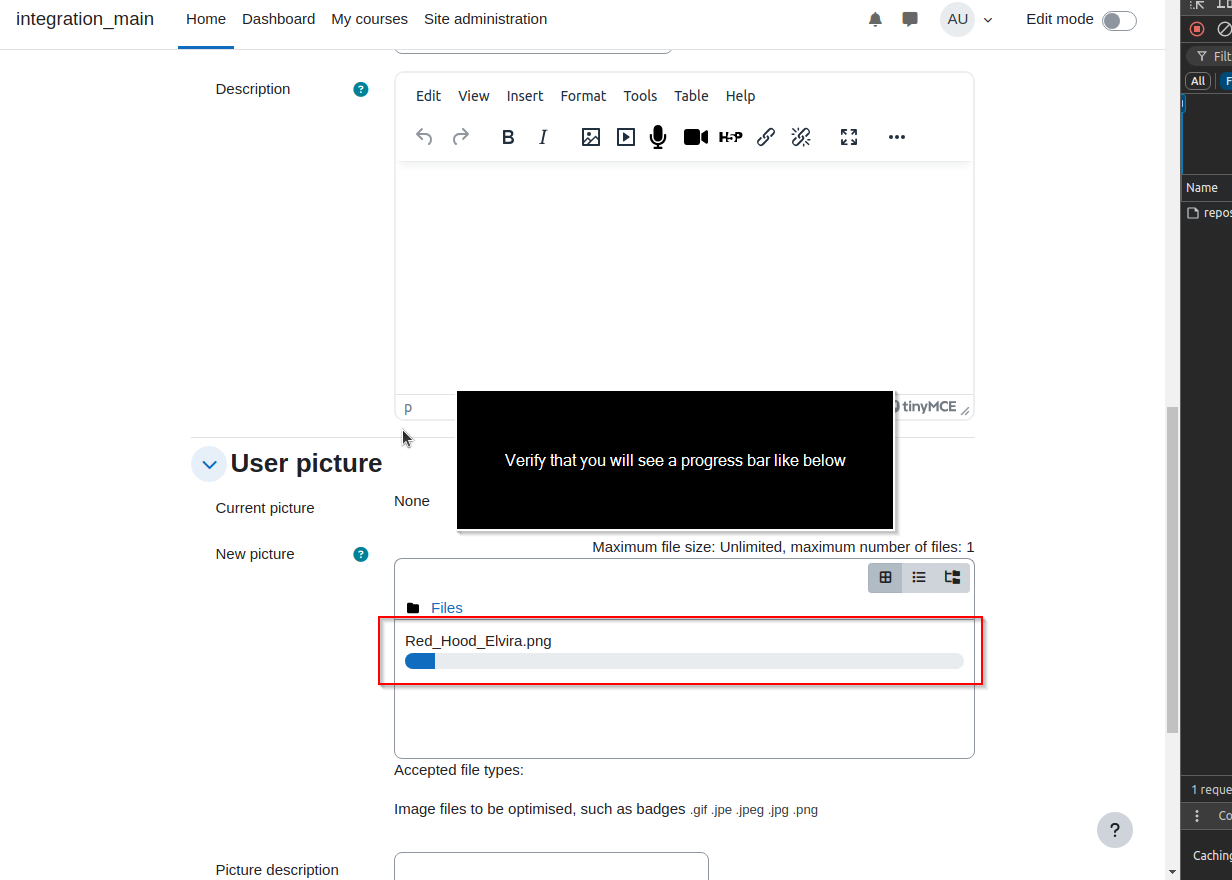Select the All filter in DevTools
1232x880 pixels.
1198,81
